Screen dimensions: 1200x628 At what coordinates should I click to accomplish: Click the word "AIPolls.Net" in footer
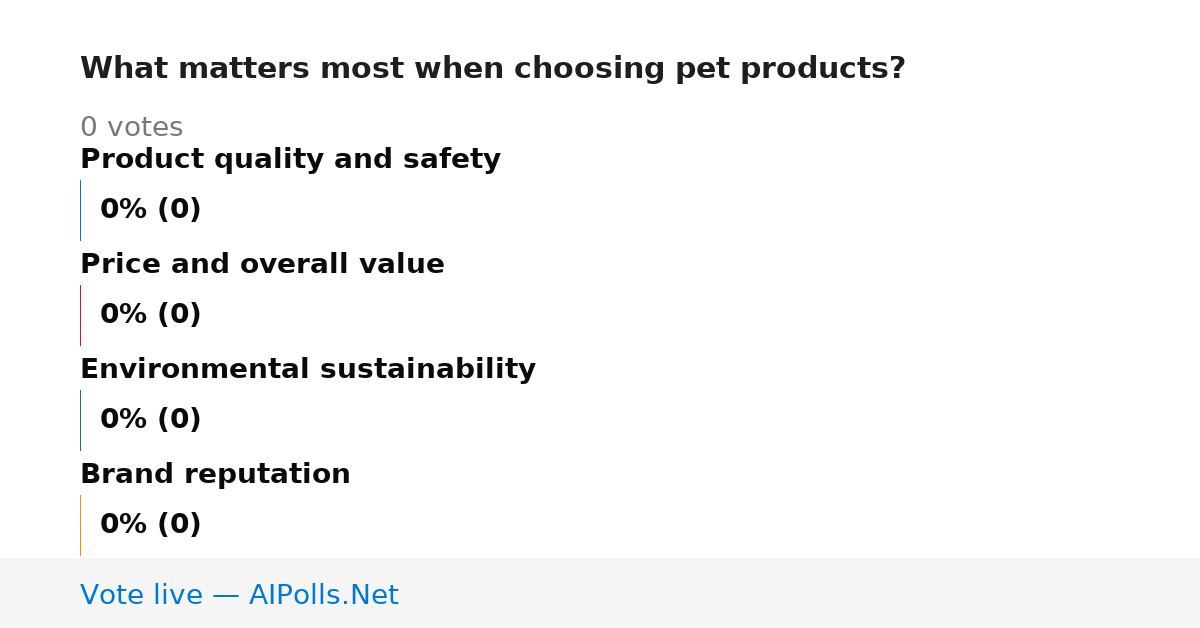coord(324,596)
